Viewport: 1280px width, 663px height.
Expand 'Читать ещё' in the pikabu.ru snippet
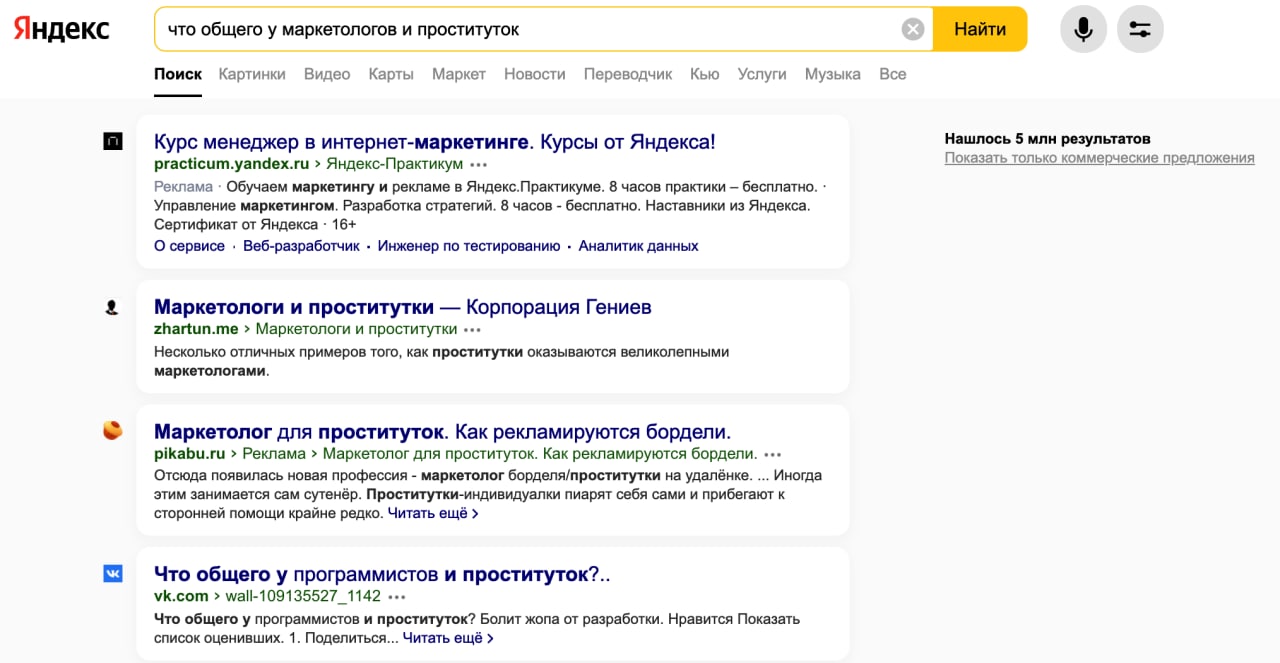(433, 513)
